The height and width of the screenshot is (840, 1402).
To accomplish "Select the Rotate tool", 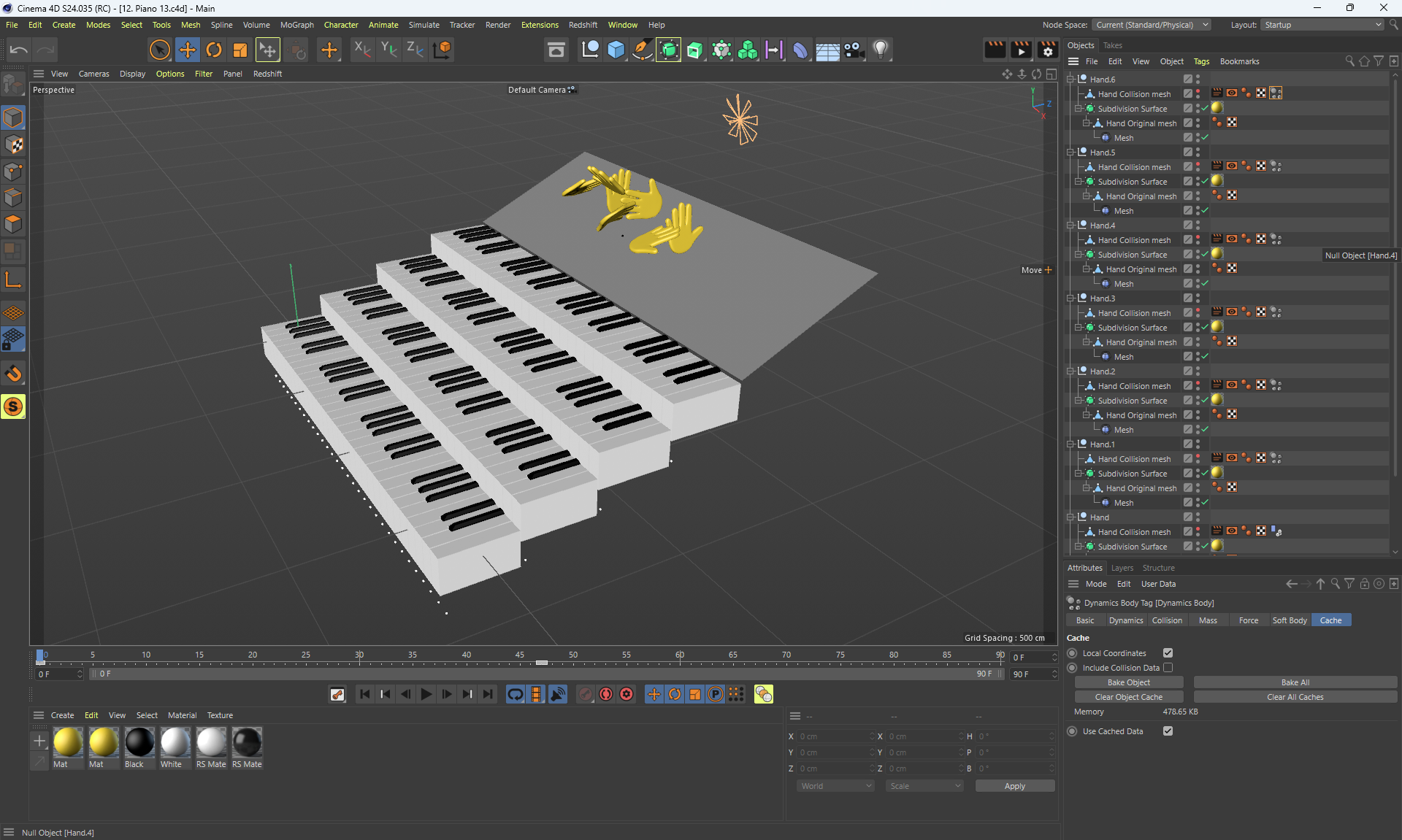I will [x=214, y=50].
